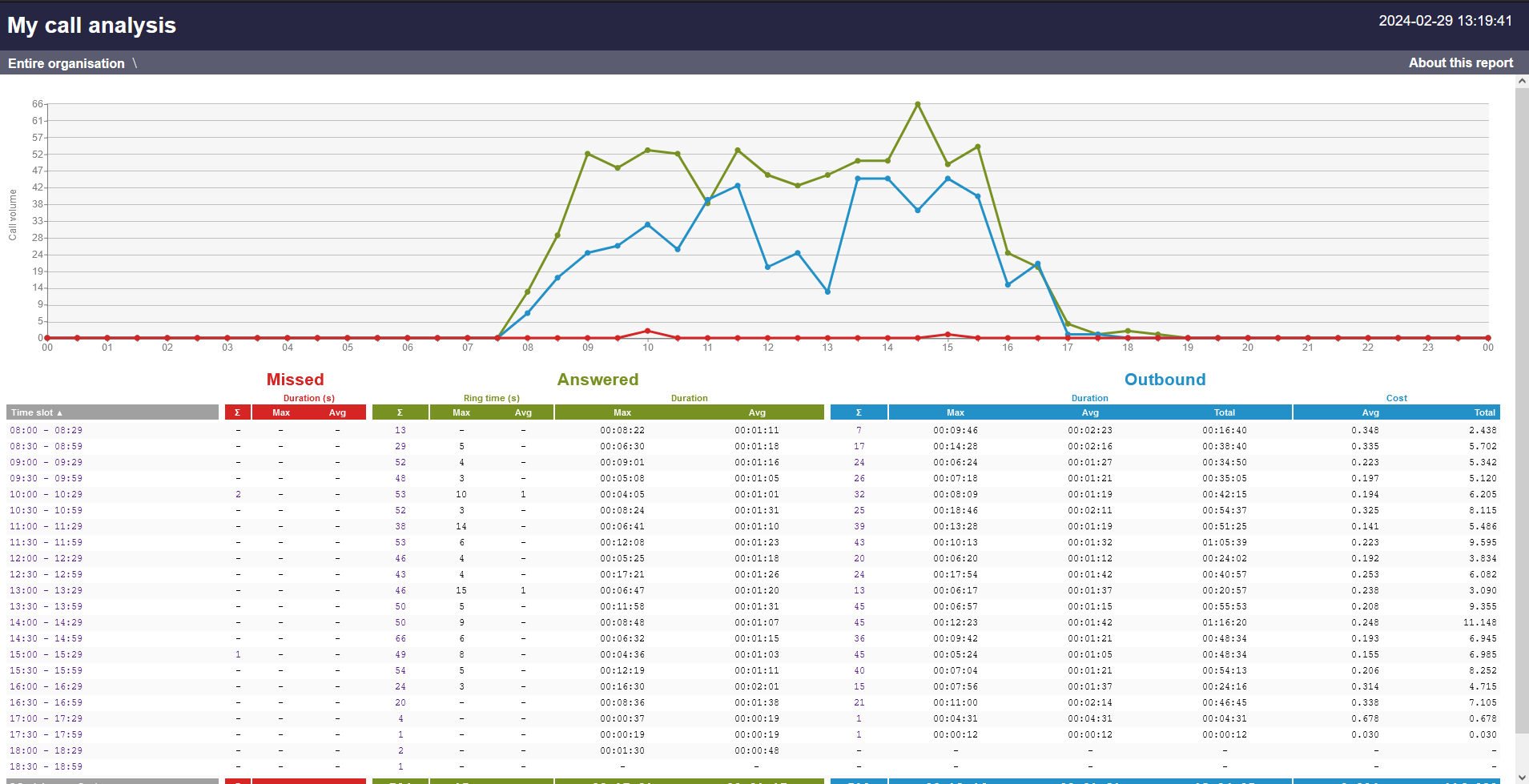Click the scrollbar down arrow
1529x784 pixels.
[1521, 777]
